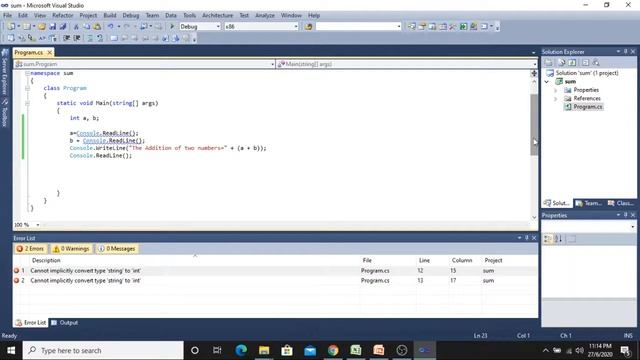Screen dimensions: 640x360
Task: Toggle auto-hide pin on Error List panel
Action: point(527,238)
